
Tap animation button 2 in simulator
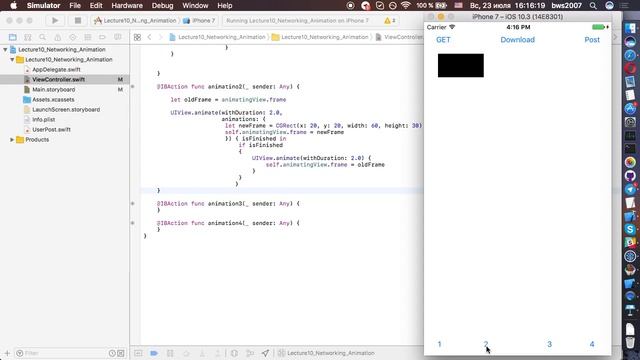pyautogui.click(x=486, y=344)
